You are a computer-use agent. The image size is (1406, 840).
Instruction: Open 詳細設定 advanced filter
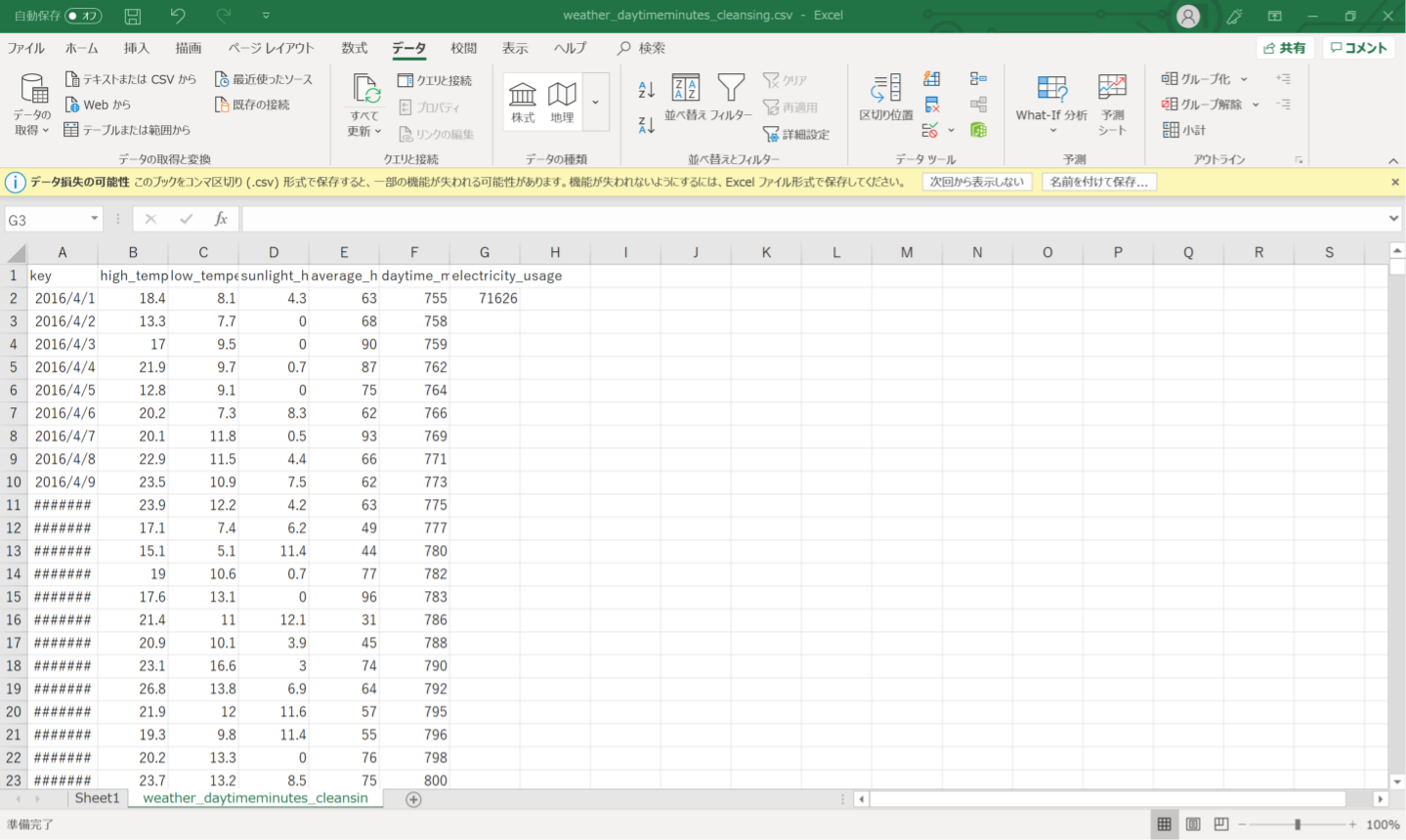click(796, 134)
